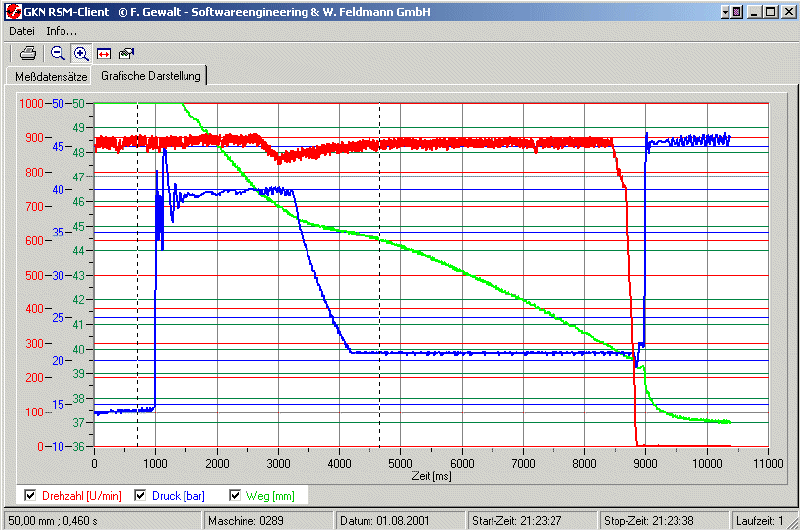Viewport: 800px width, 530px height.
Task: Click the printer icon in the toolbar
Action: (x=29, y=53)
